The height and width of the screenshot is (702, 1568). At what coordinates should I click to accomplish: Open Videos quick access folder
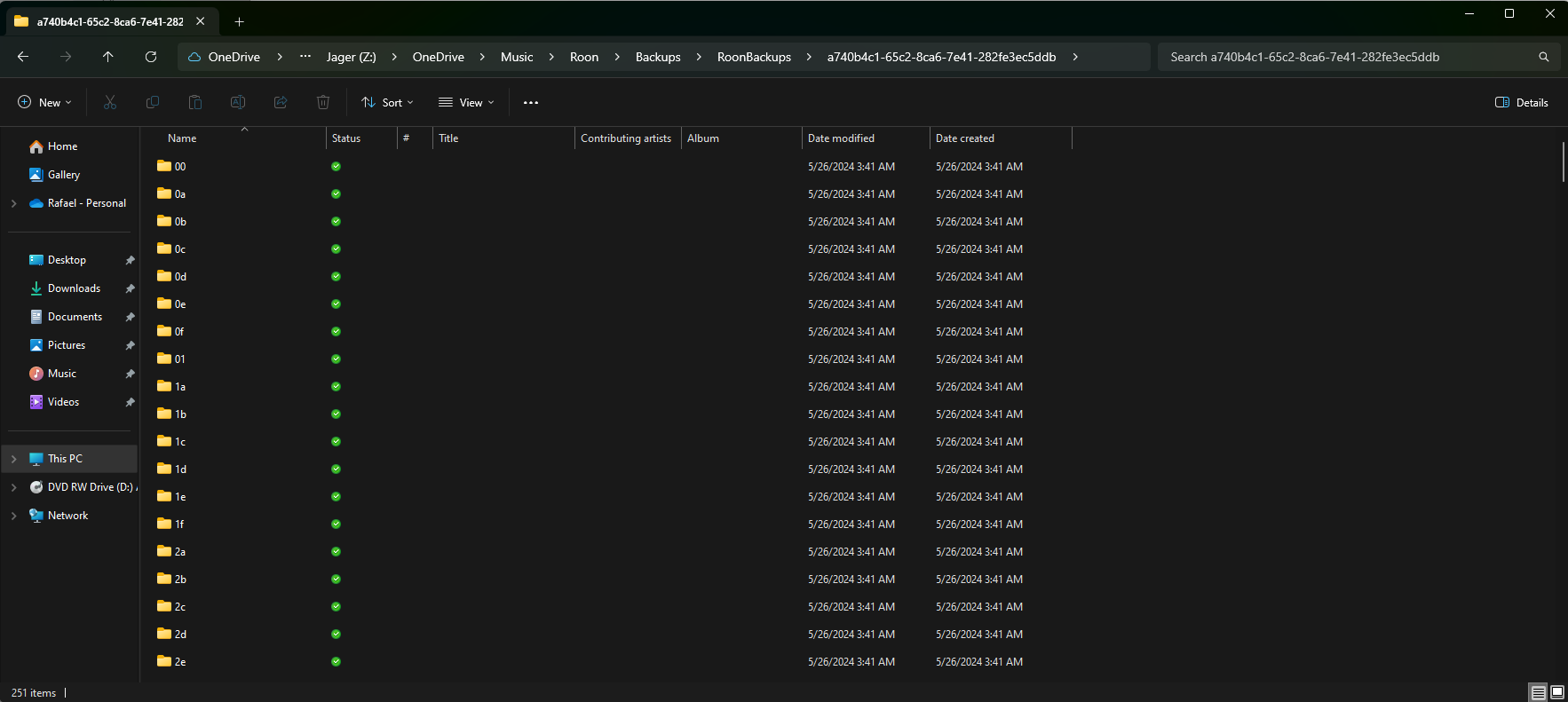pyautogui.click(x=63, y=402)
